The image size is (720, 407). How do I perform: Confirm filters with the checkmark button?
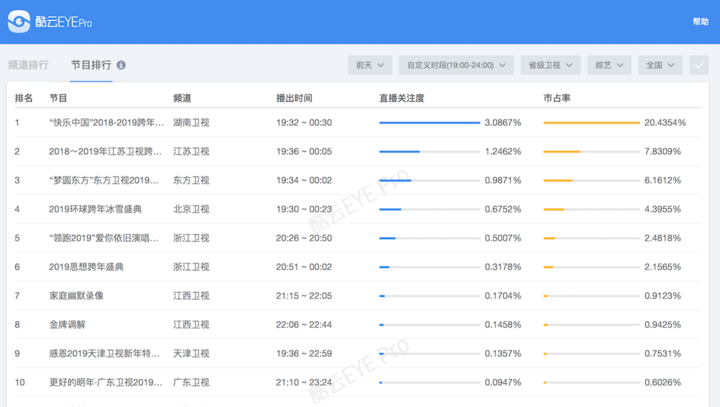tap(699, 65)
